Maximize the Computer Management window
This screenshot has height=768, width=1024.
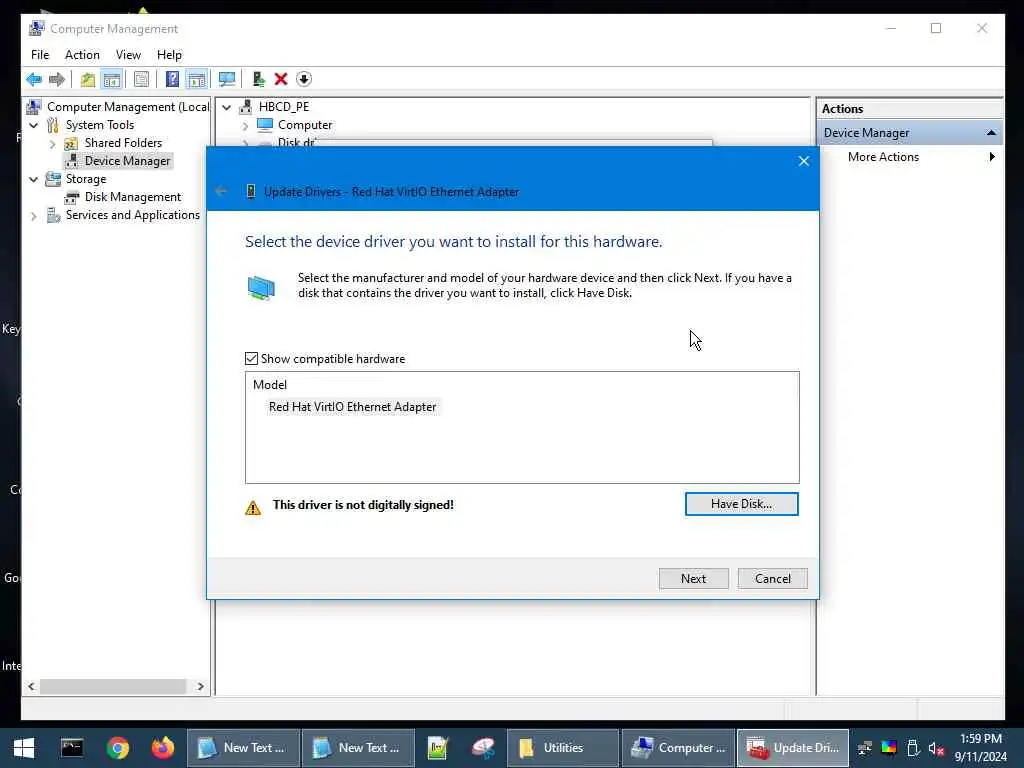coord(936,28)
